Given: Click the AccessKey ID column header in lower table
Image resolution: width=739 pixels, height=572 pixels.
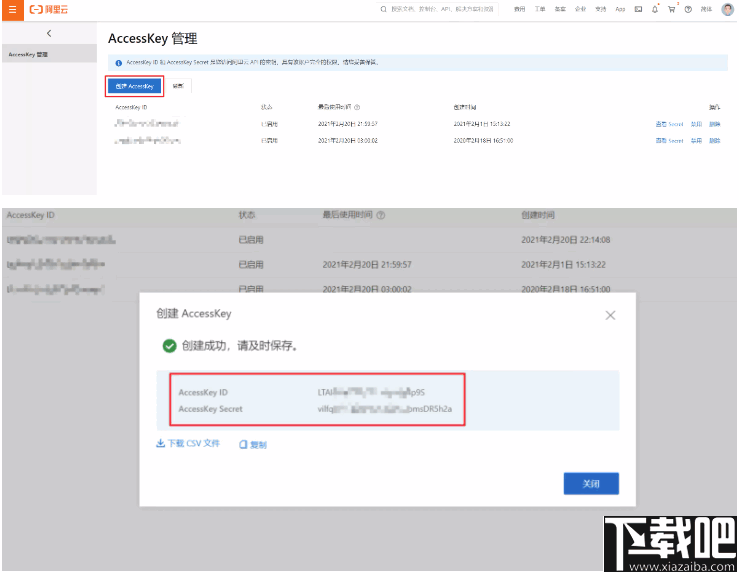Looking at the screenshot, I should (x=31, y=215).
